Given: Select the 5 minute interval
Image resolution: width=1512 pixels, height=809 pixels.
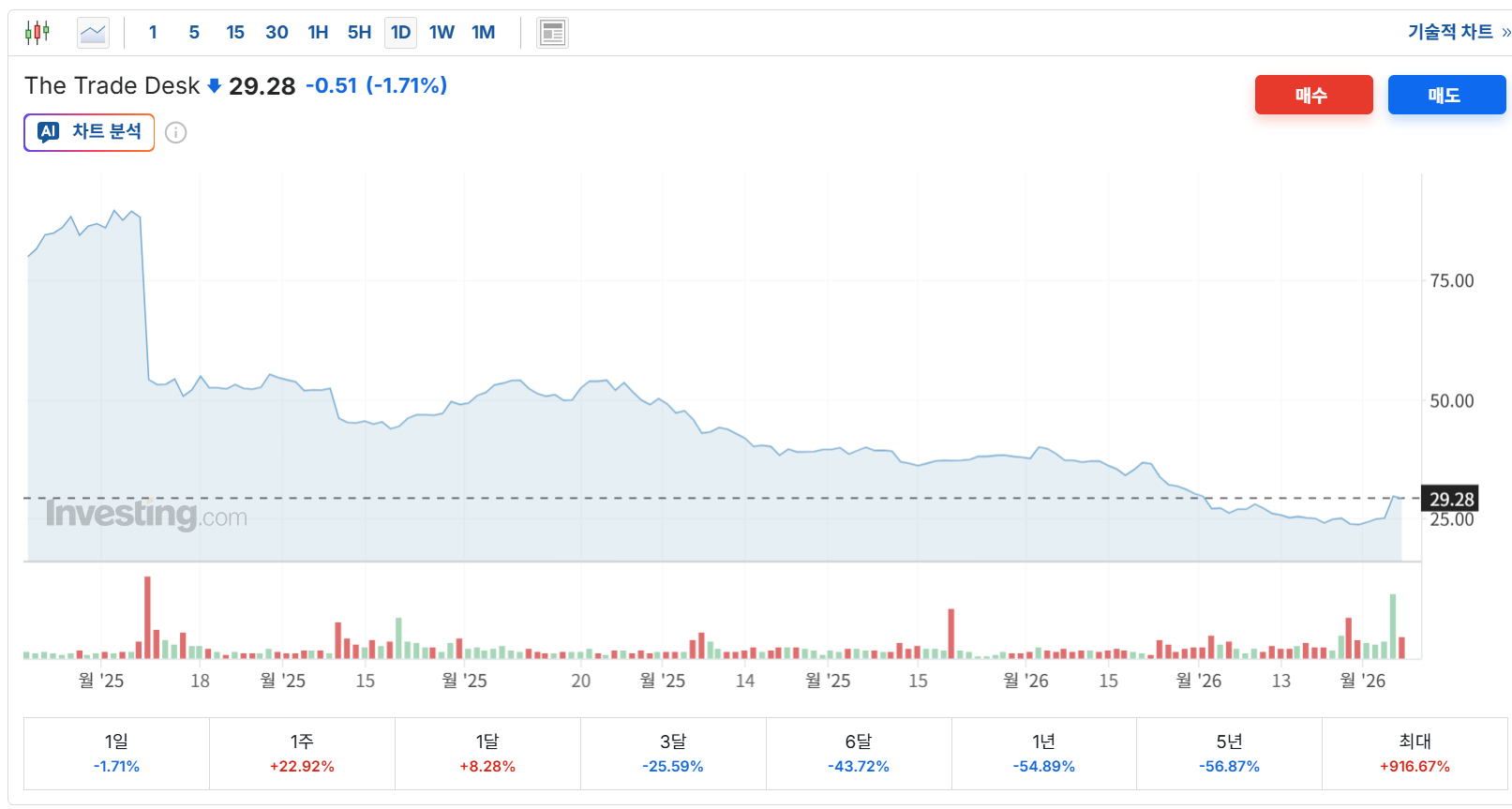Looking at the screenshot, I should 194,33.
